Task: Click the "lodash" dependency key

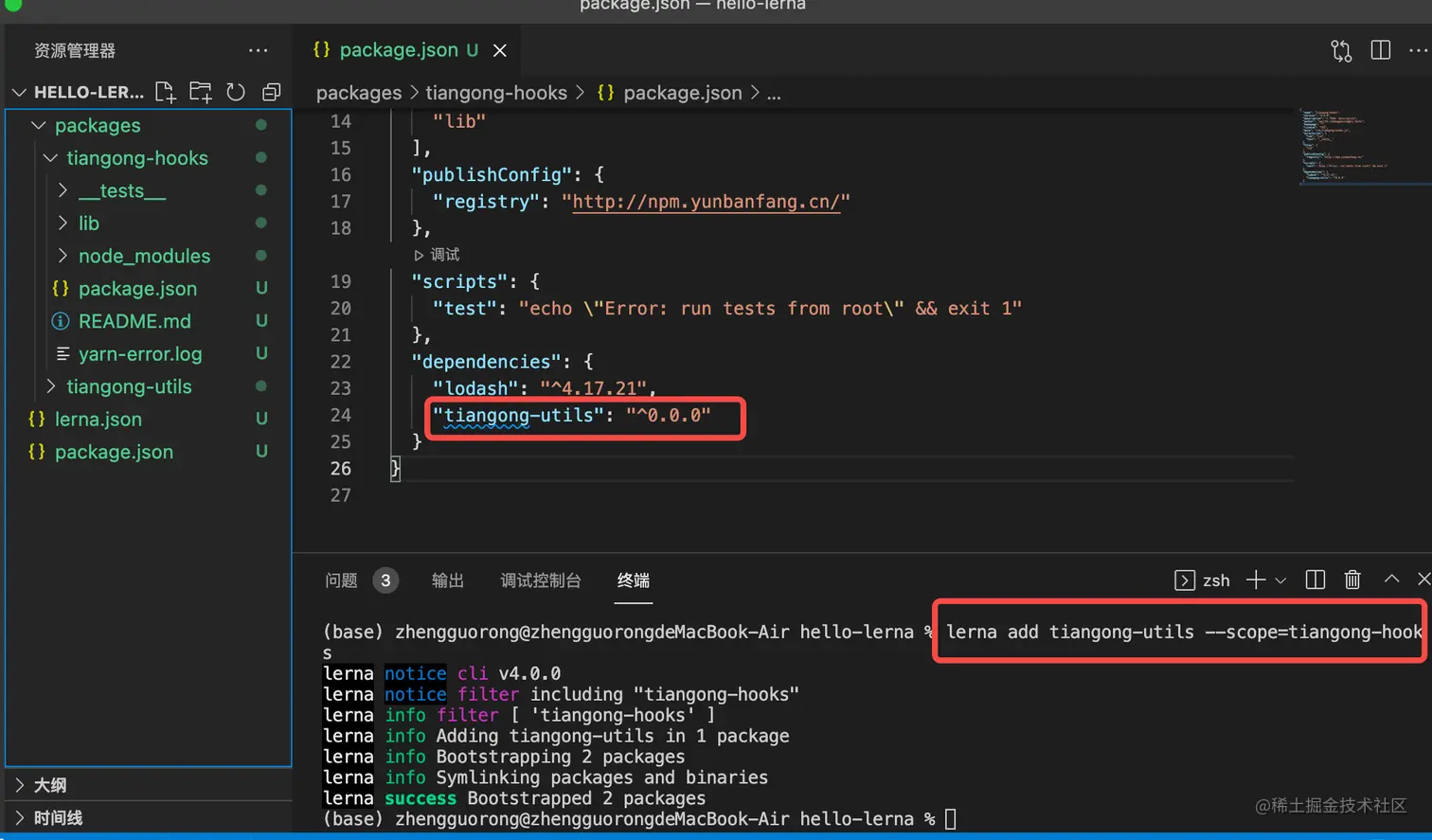Action: click(475, 388)
